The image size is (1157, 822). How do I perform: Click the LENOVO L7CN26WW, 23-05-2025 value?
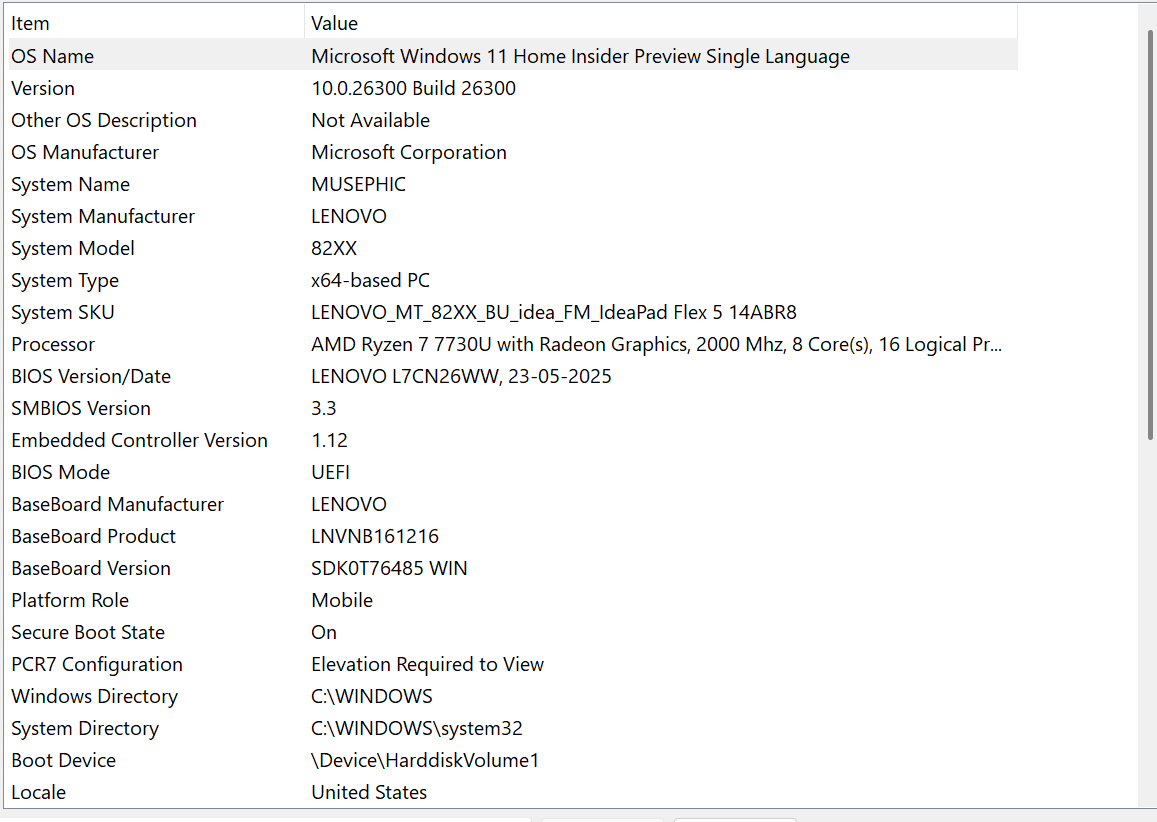[x=461, y=376]
